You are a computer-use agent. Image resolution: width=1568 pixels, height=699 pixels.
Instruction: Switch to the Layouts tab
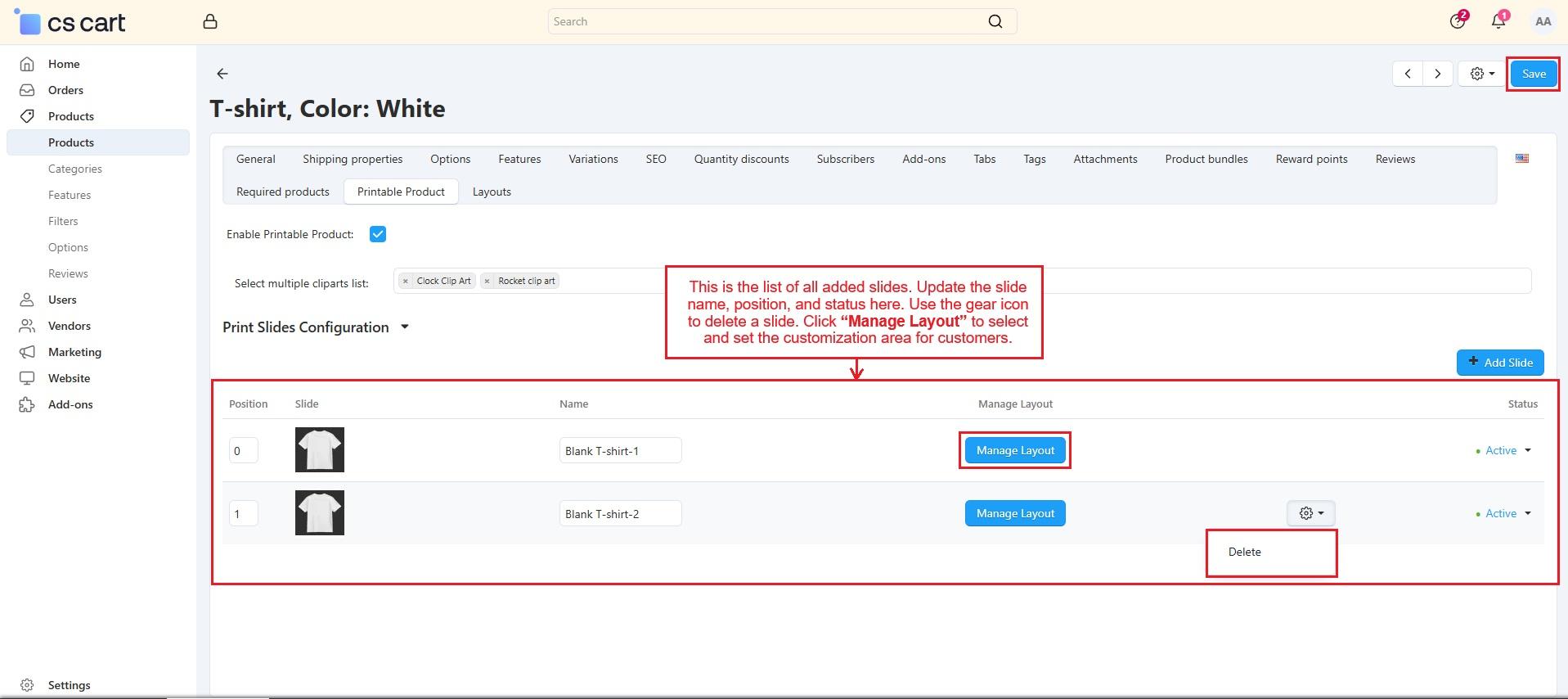click(x=492, y=192)
